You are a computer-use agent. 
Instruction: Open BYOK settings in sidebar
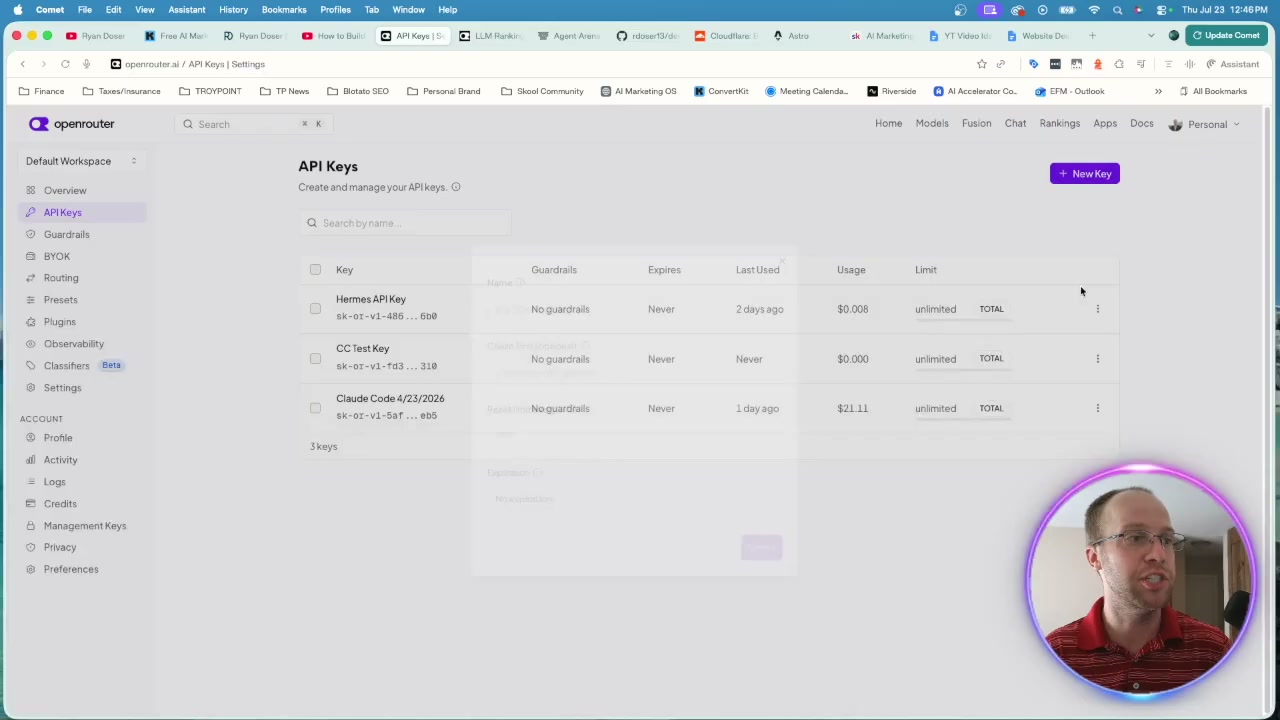[57, 256]
